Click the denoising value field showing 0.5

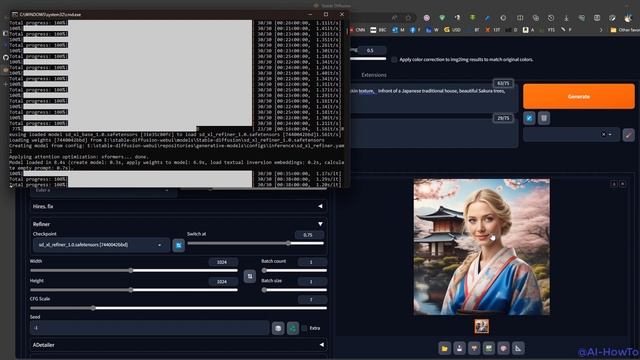point(371,51)
